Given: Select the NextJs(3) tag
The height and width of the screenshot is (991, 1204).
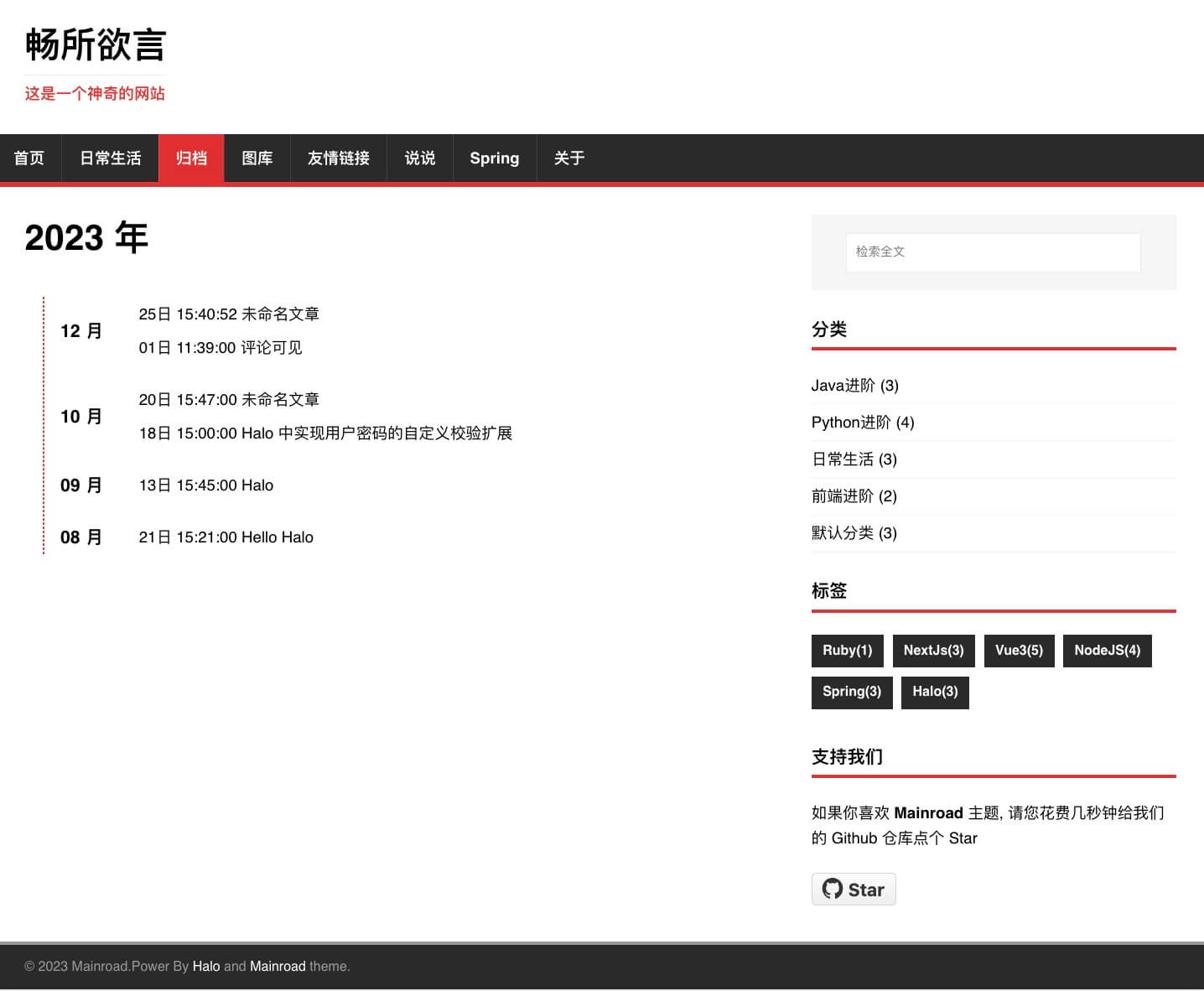Looking at the screenshot, I should click(x=933, y=651).
